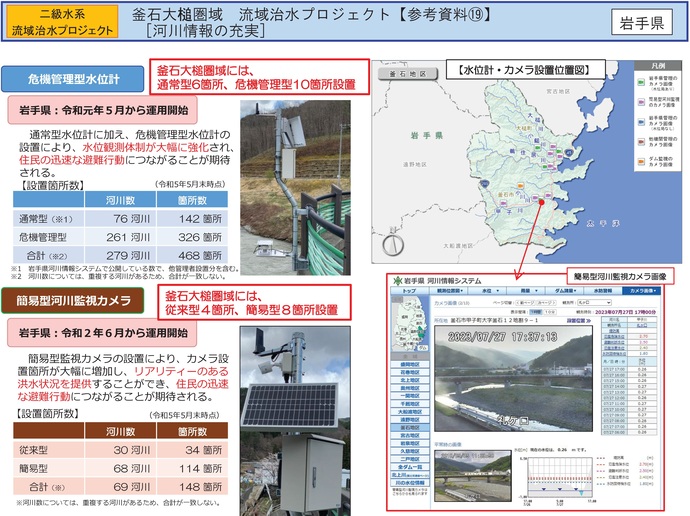Click the Iwate river information system logo icon
690x516 pixels.
[397, 280]
